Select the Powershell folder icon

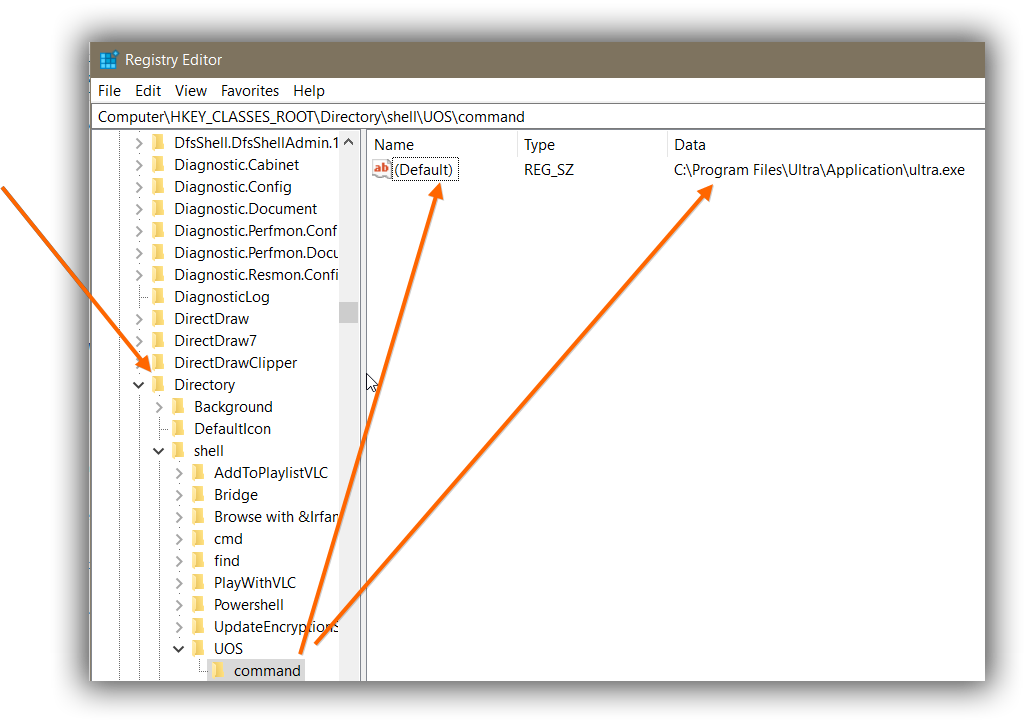click(198, 604)
